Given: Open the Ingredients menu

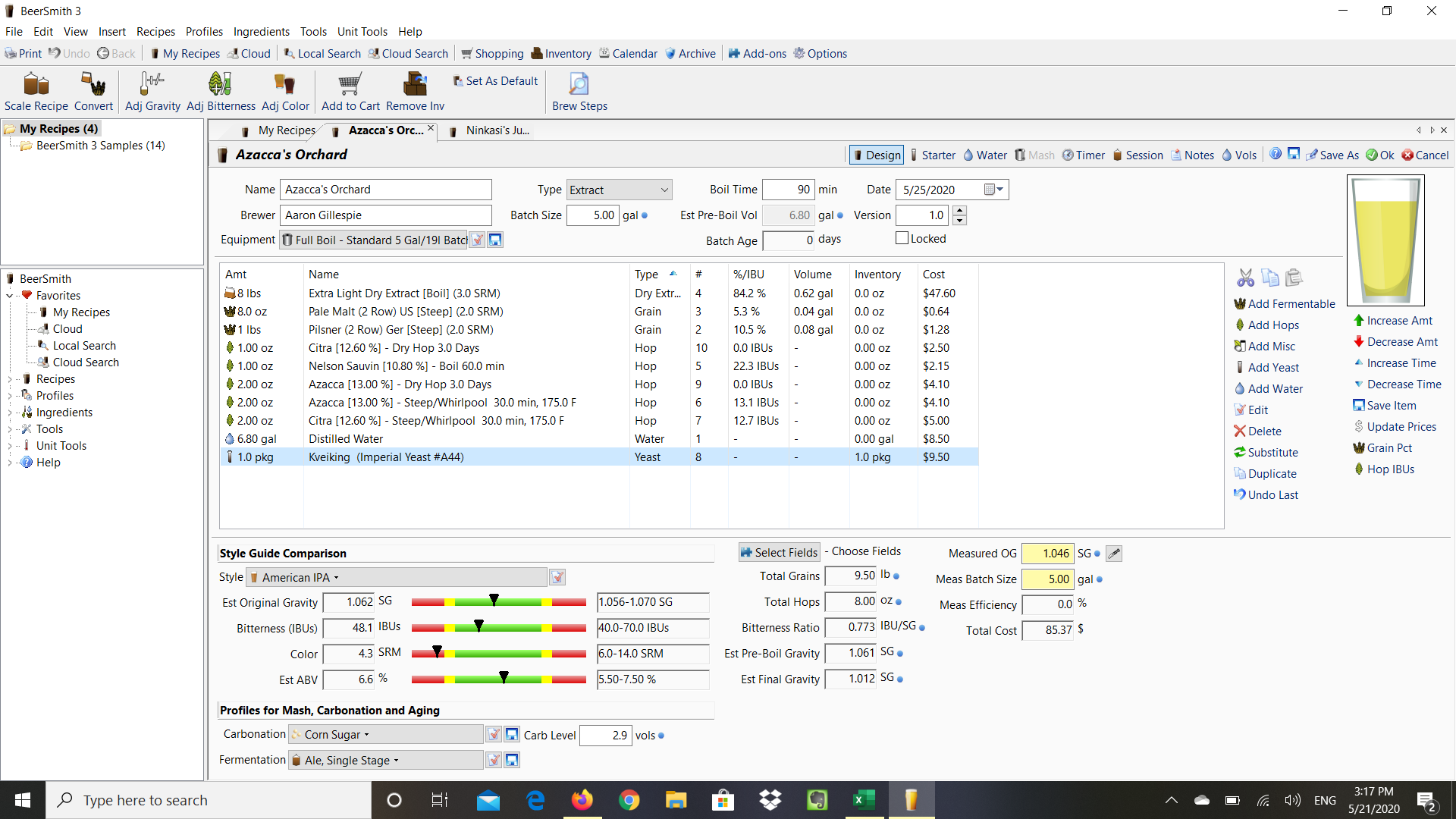Looking at the screenshot, I should (x=261, y=31).
